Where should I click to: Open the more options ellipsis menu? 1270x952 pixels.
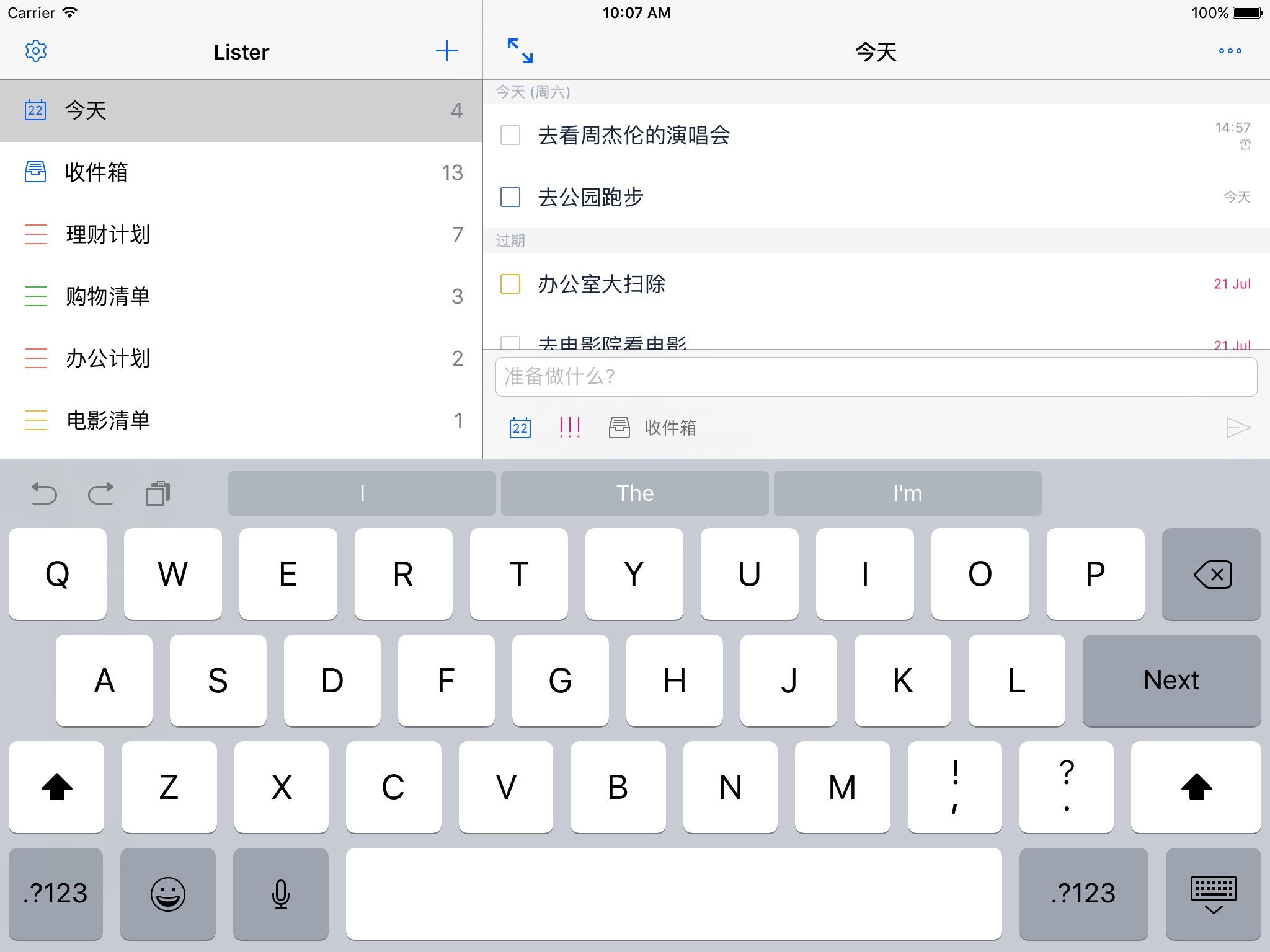pyautogui.click(x=1230, y=51)
